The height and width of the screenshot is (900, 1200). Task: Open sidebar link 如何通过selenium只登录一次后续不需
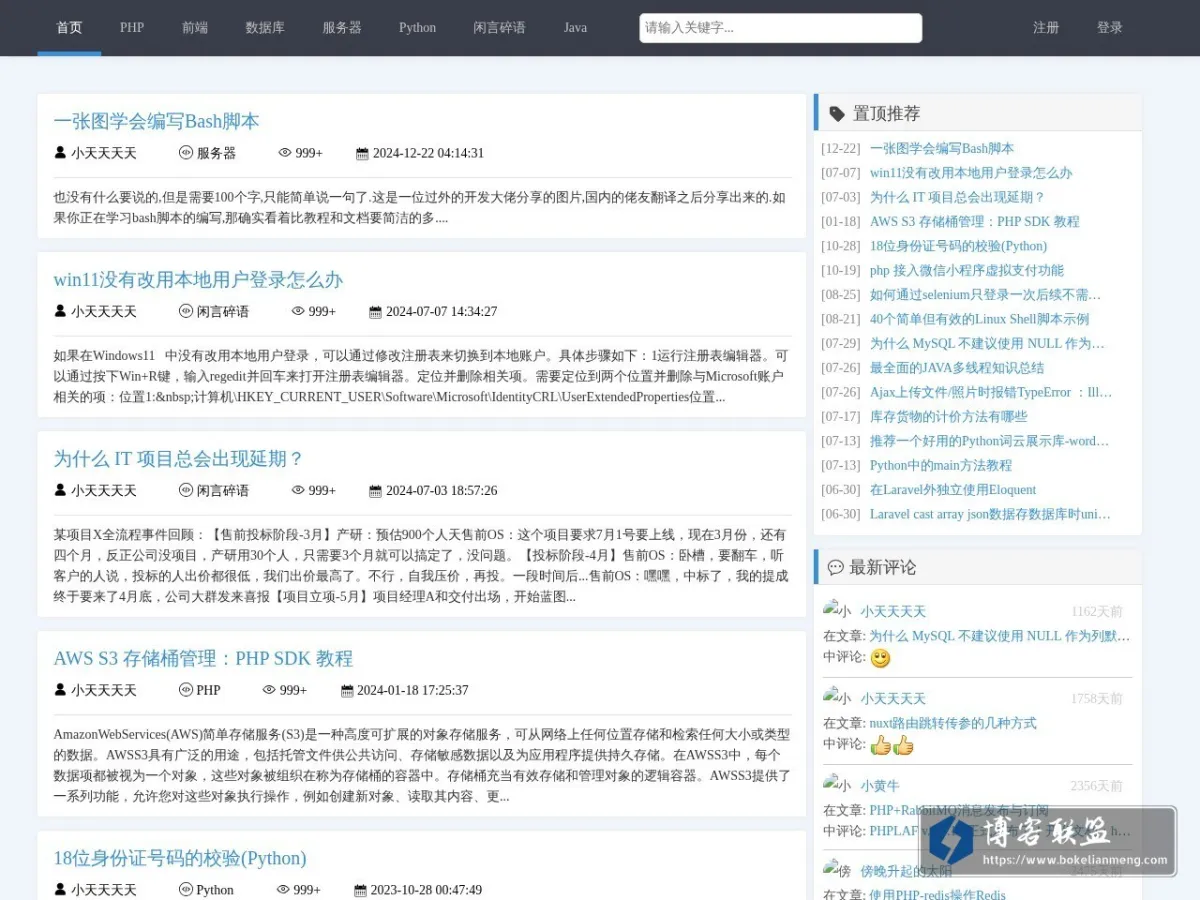(x=985, y=295)
